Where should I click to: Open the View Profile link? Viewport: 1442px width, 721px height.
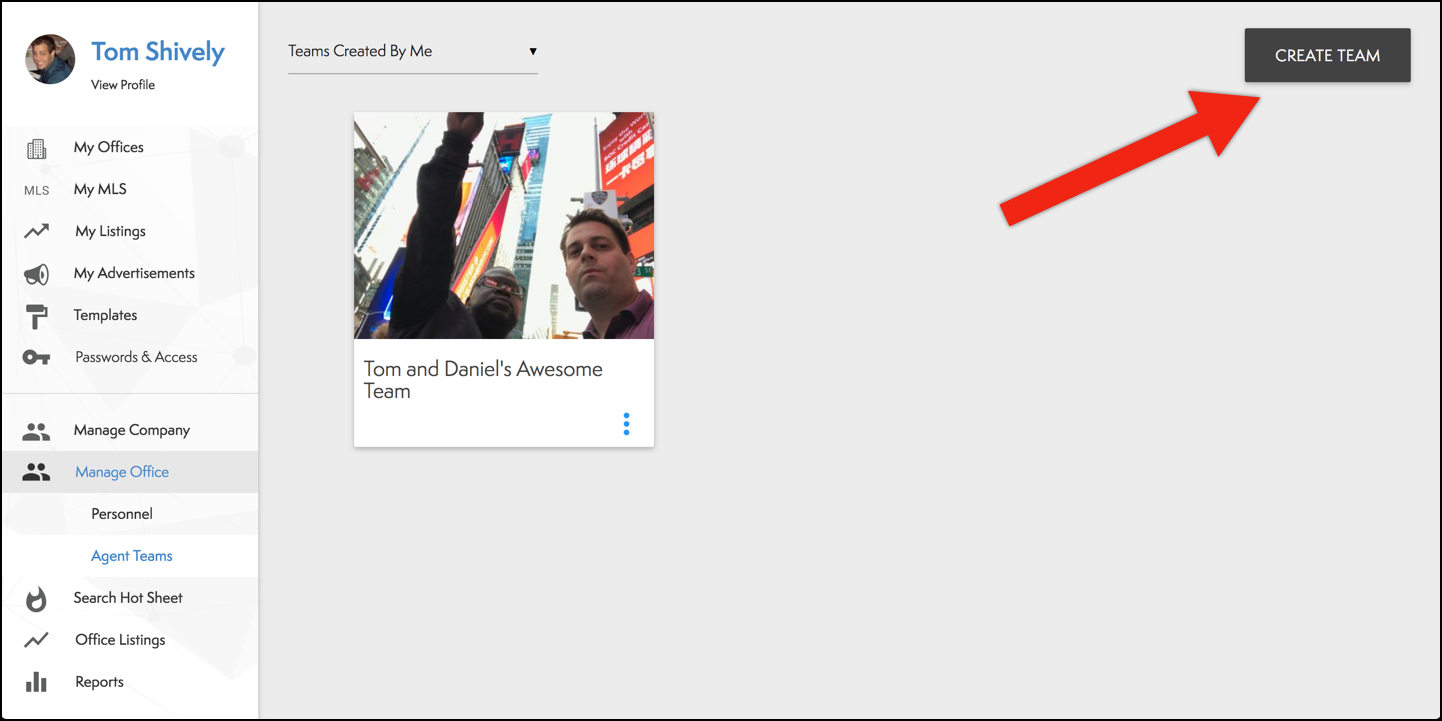(123, 85)
